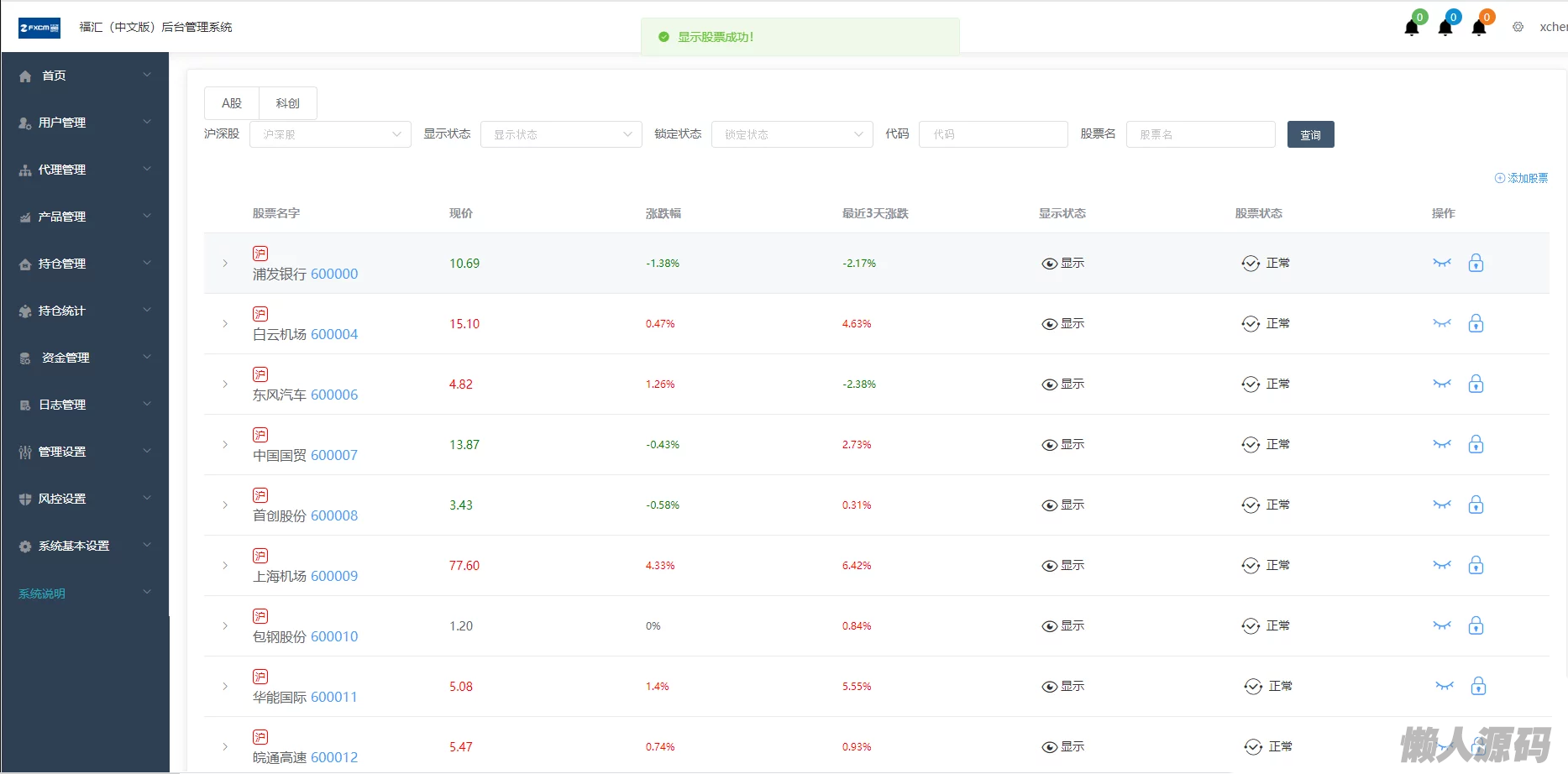This screenshot has height=774, width=1568.
Task: Open the green-badge notification bell
Action: [x=1412, y=28]
